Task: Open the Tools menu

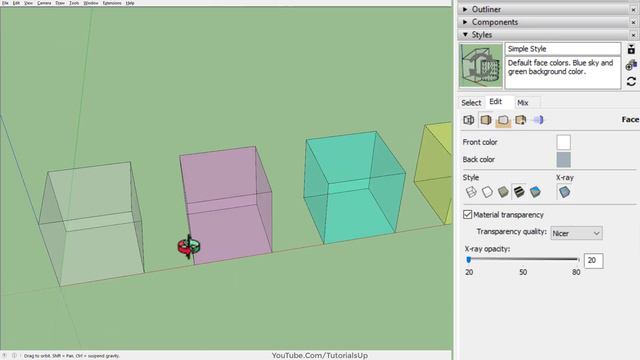Action: tap(74, 3)
